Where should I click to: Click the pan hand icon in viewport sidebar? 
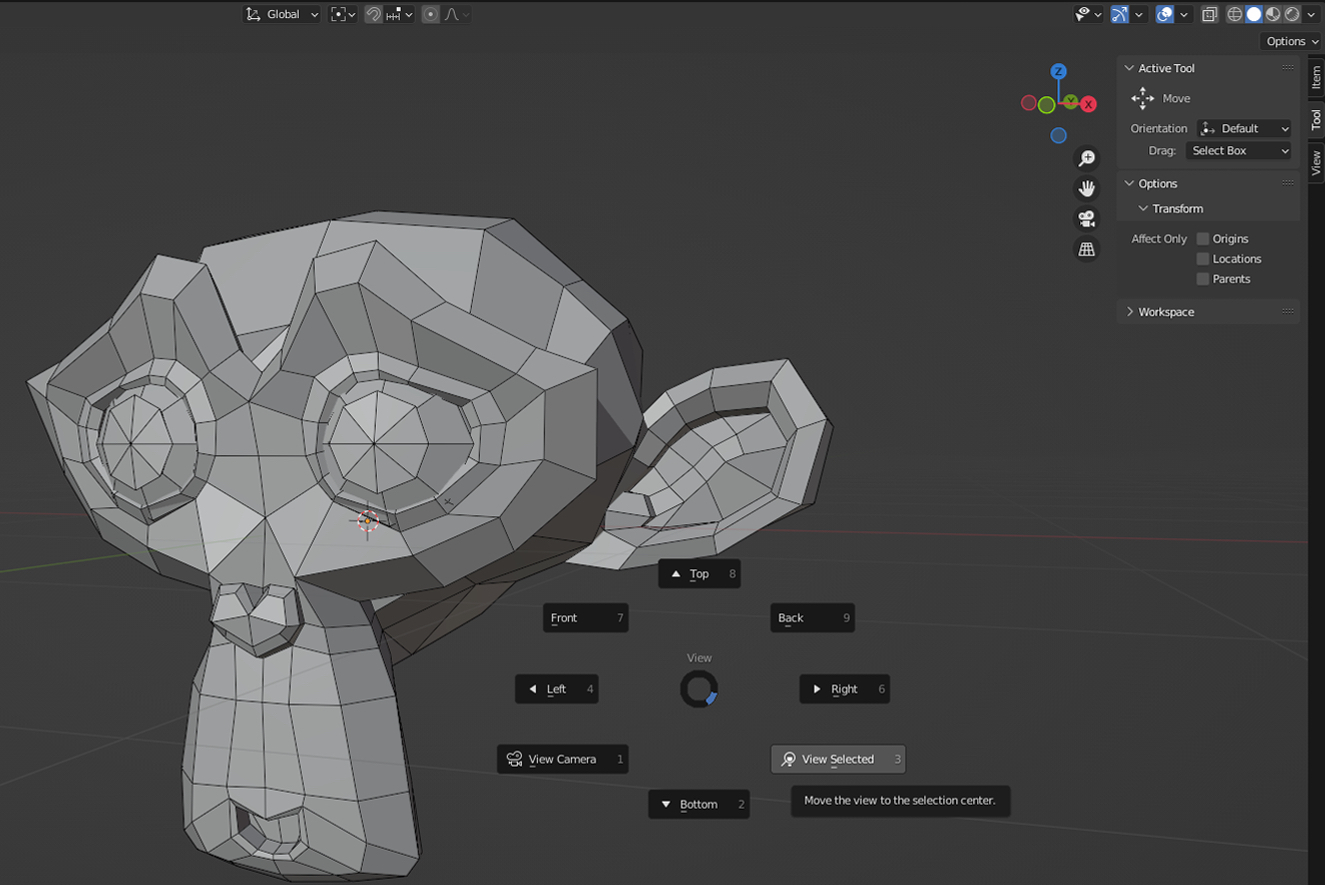(1086, 188)
